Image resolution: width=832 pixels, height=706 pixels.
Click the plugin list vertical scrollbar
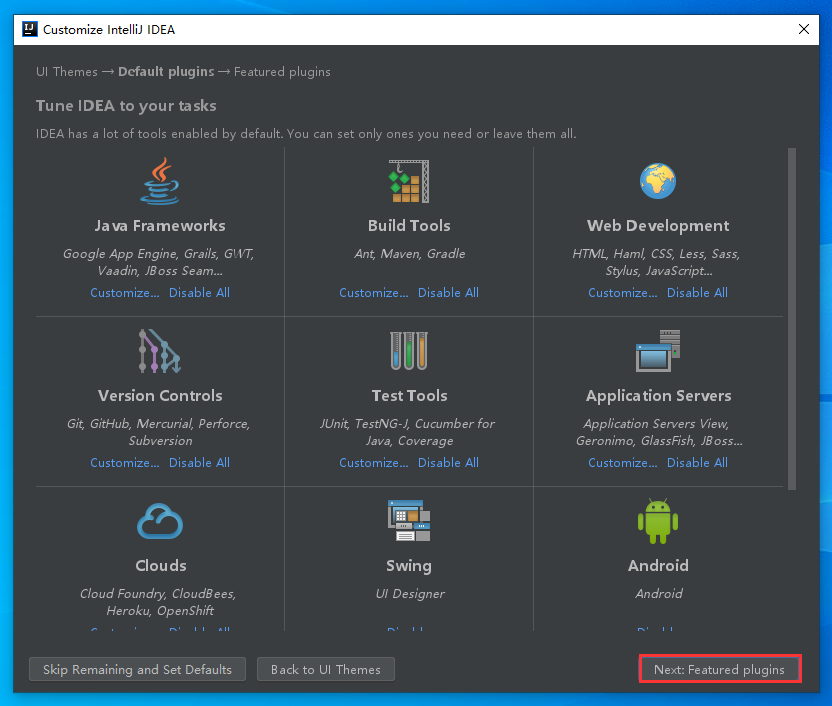pyautogui.click(x=792, y=319)
